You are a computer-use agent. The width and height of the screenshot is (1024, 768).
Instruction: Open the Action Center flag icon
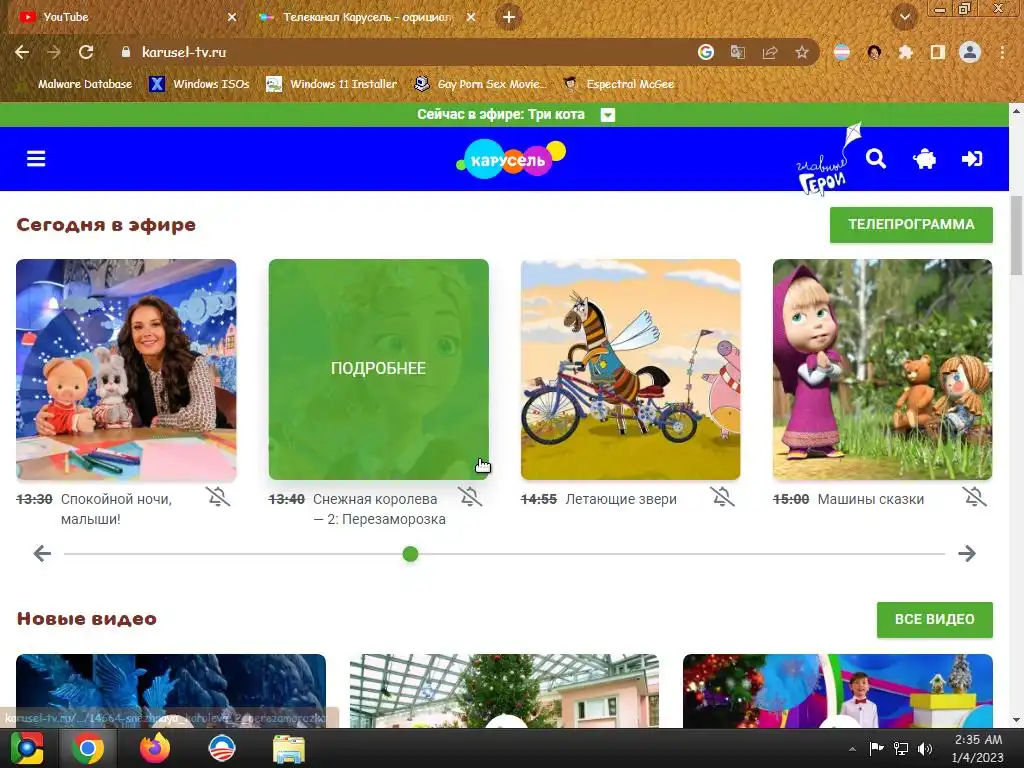[876, 749]
